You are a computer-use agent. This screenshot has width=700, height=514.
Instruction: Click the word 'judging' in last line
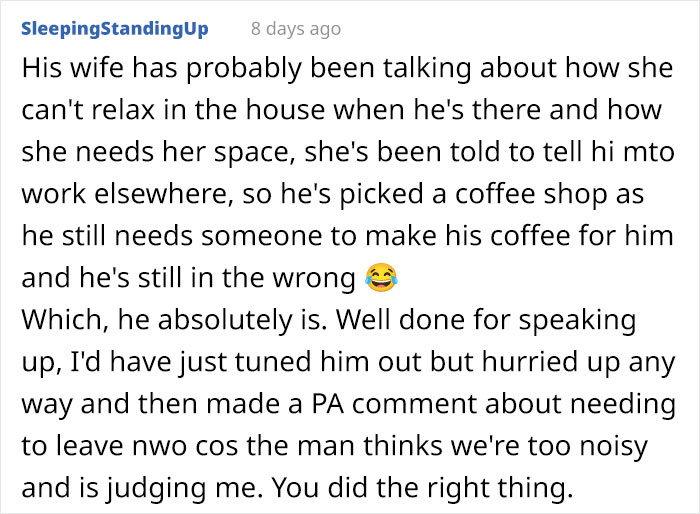tap(156, 488)
